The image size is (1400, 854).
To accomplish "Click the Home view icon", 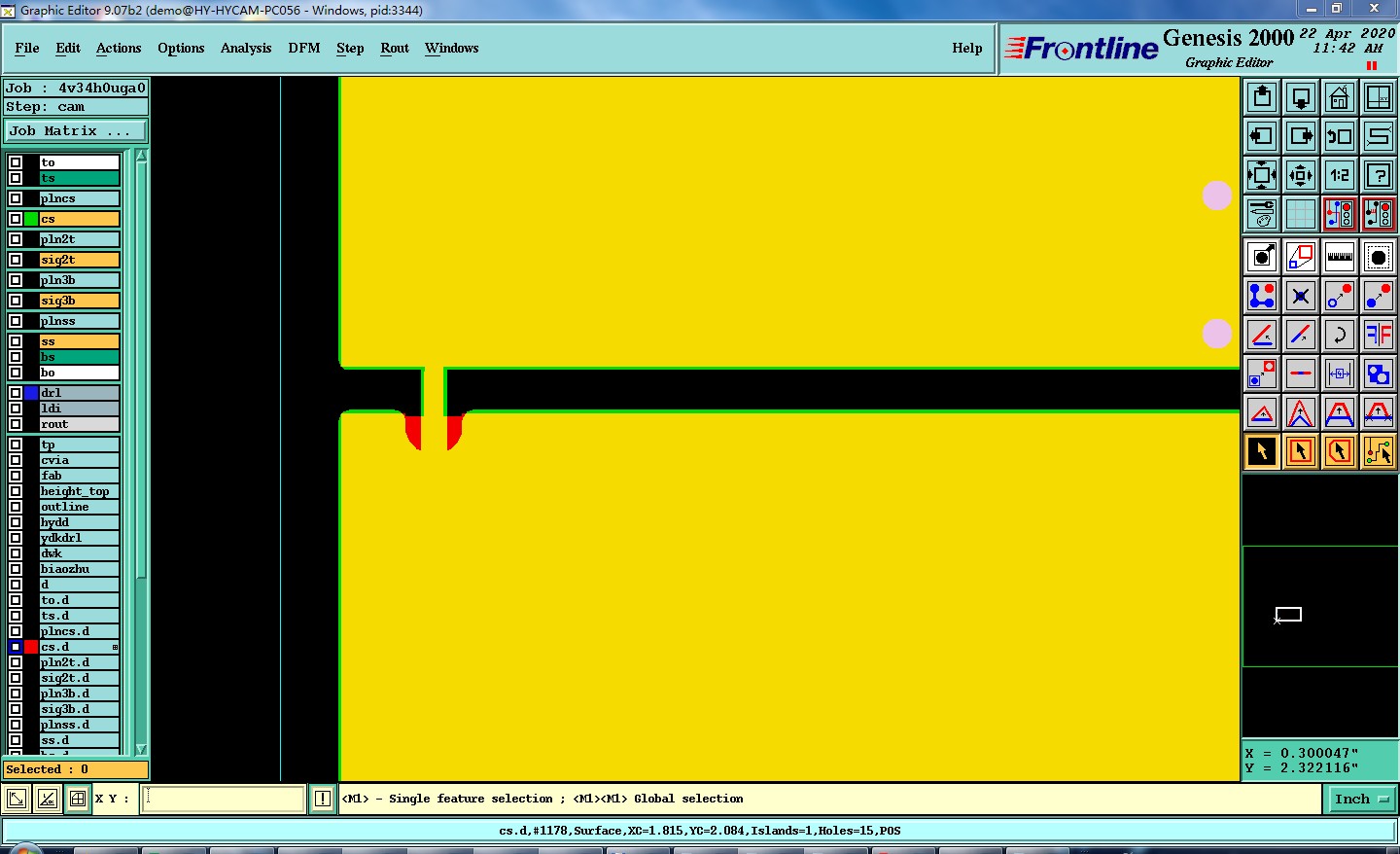I will tap(1340, 97).
